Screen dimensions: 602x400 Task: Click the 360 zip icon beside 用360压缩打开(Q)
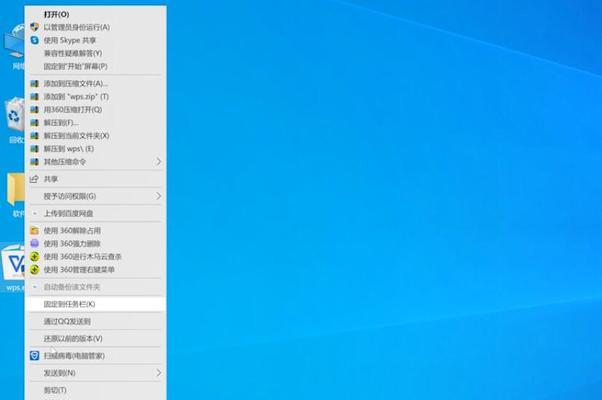35,109
